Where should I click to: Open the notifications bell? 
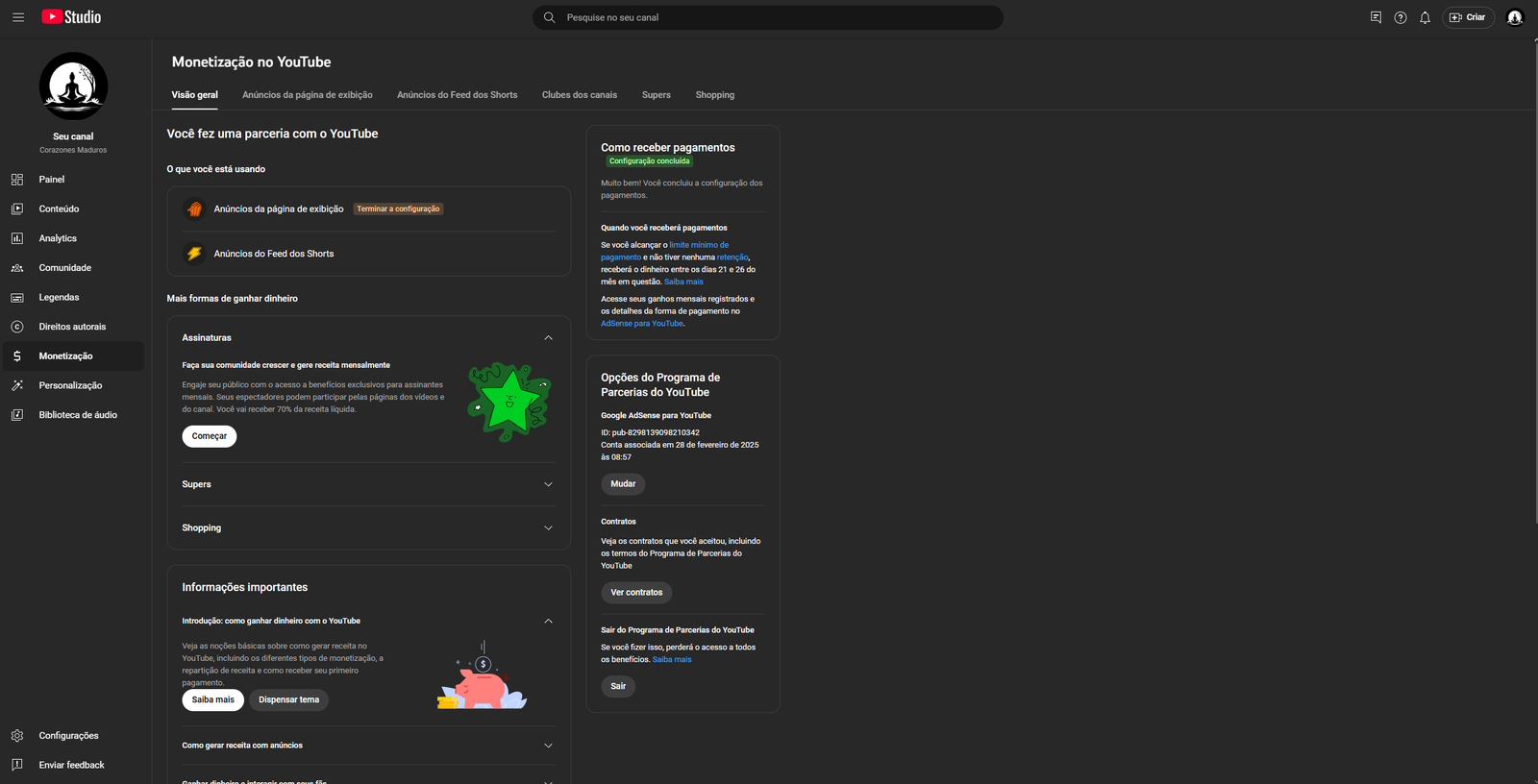tap(1426, 17)
